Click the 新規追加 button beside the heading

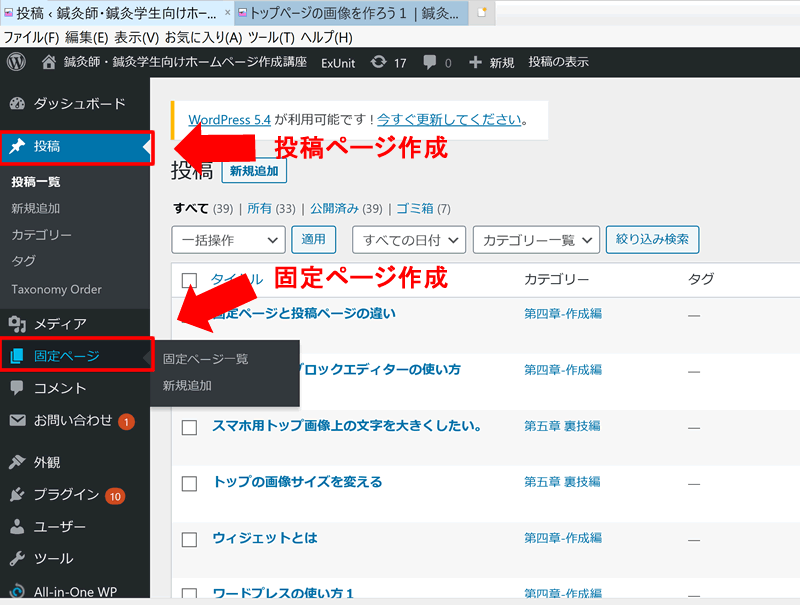[254, 171]
